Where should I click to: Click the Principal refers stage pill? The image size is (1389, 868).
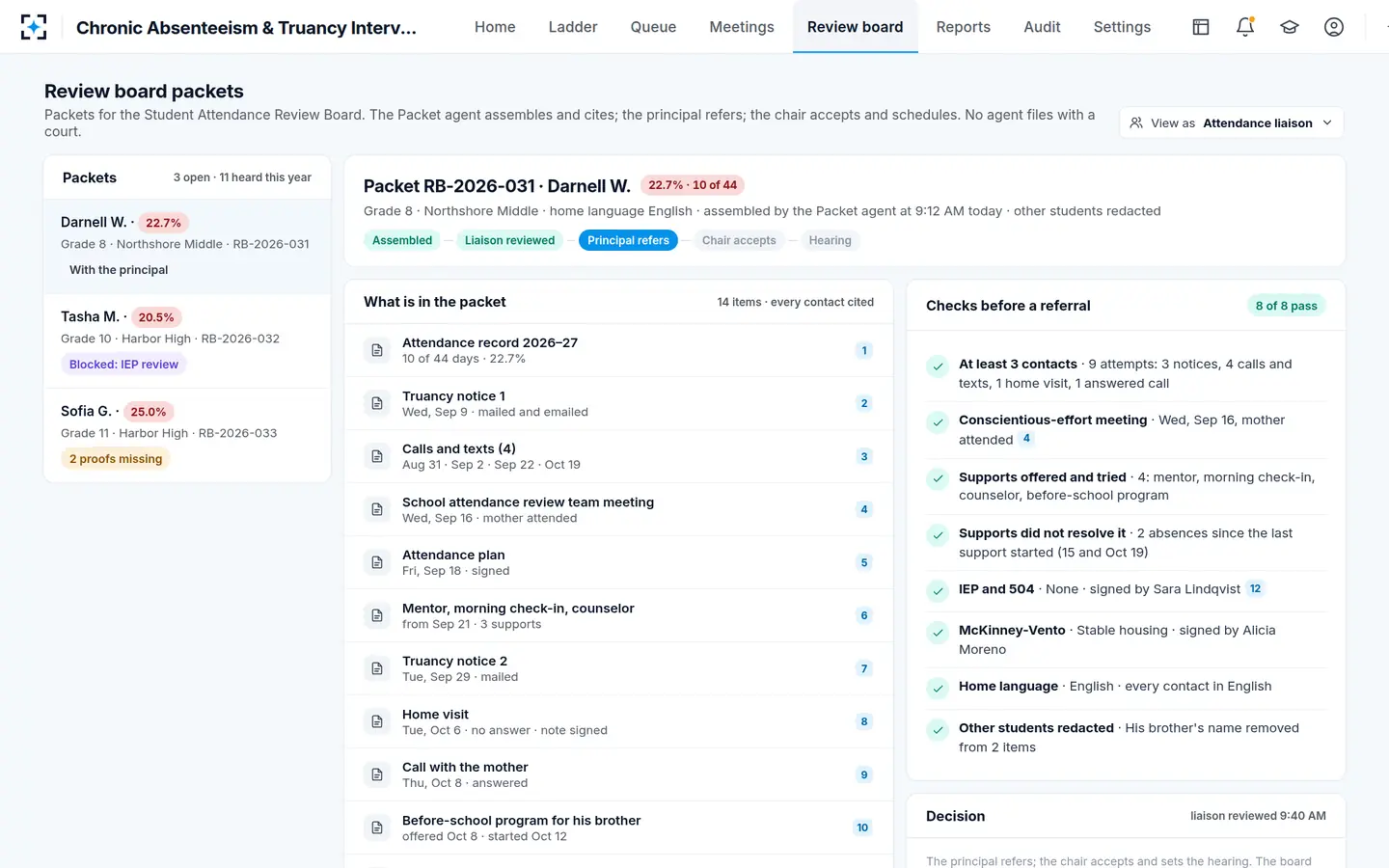pos(628,240)
